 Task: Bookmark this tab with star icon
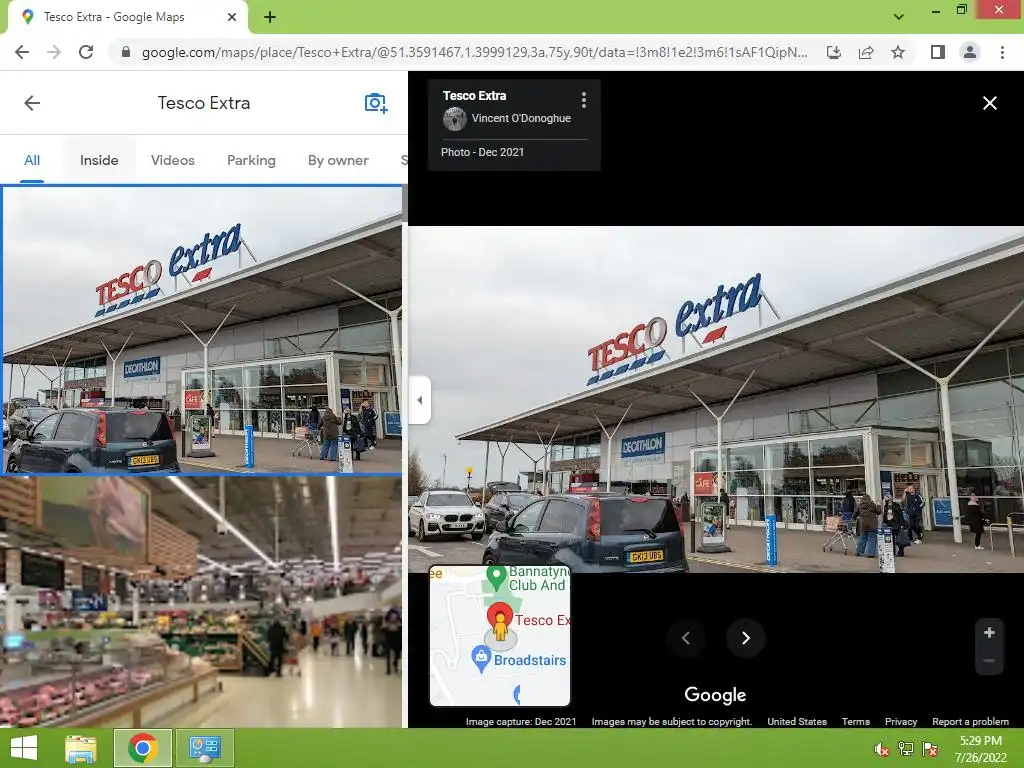coord(898,52)
